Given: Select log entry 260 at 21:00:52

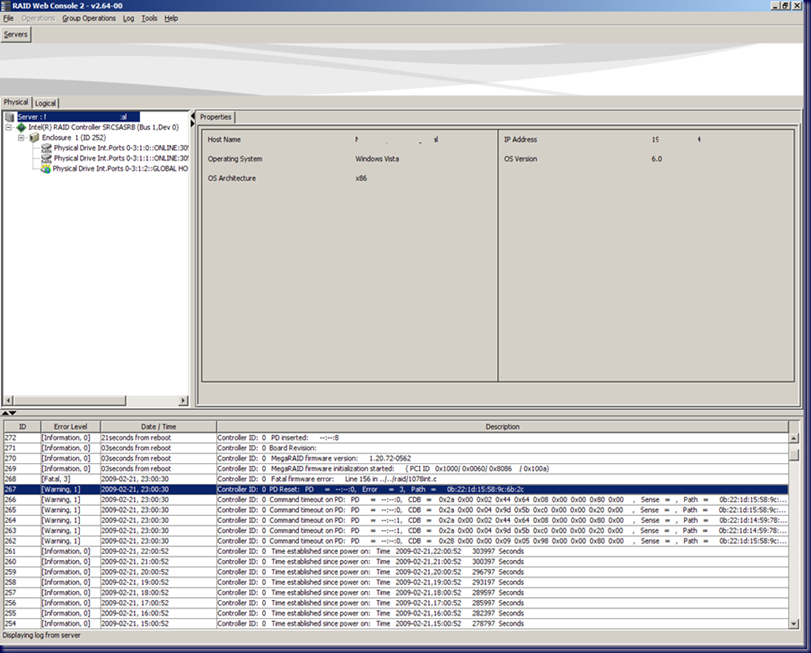Looking at the screenshot, I should click(x=396, y=561).
